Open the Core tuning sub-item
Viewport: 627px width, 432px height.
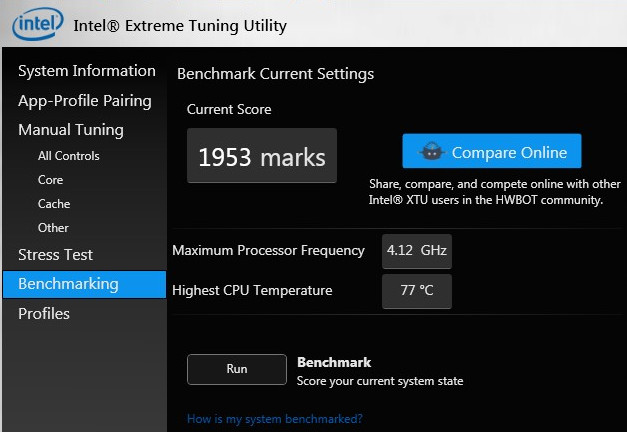[x=50, y=180]
